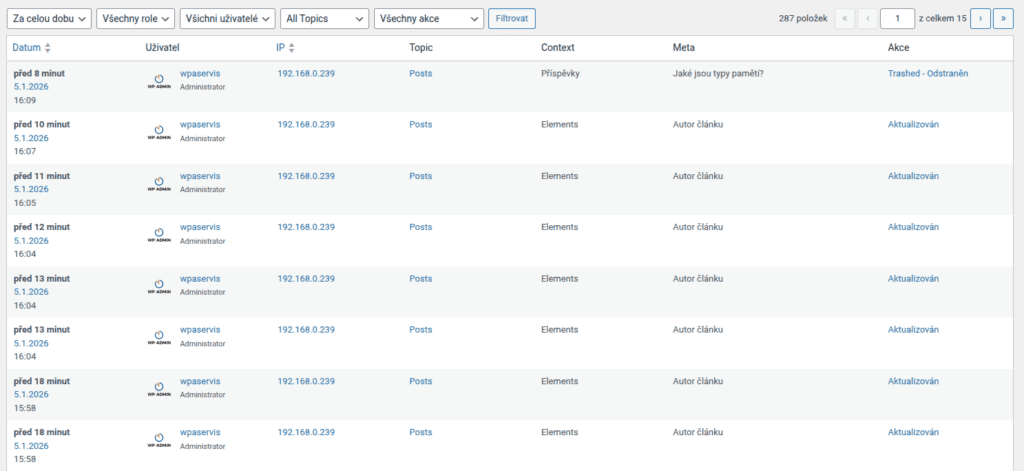Click 5.1.2026 date link in first row
This screenshot has height=471, width=1024.
[x=31, y=86]
